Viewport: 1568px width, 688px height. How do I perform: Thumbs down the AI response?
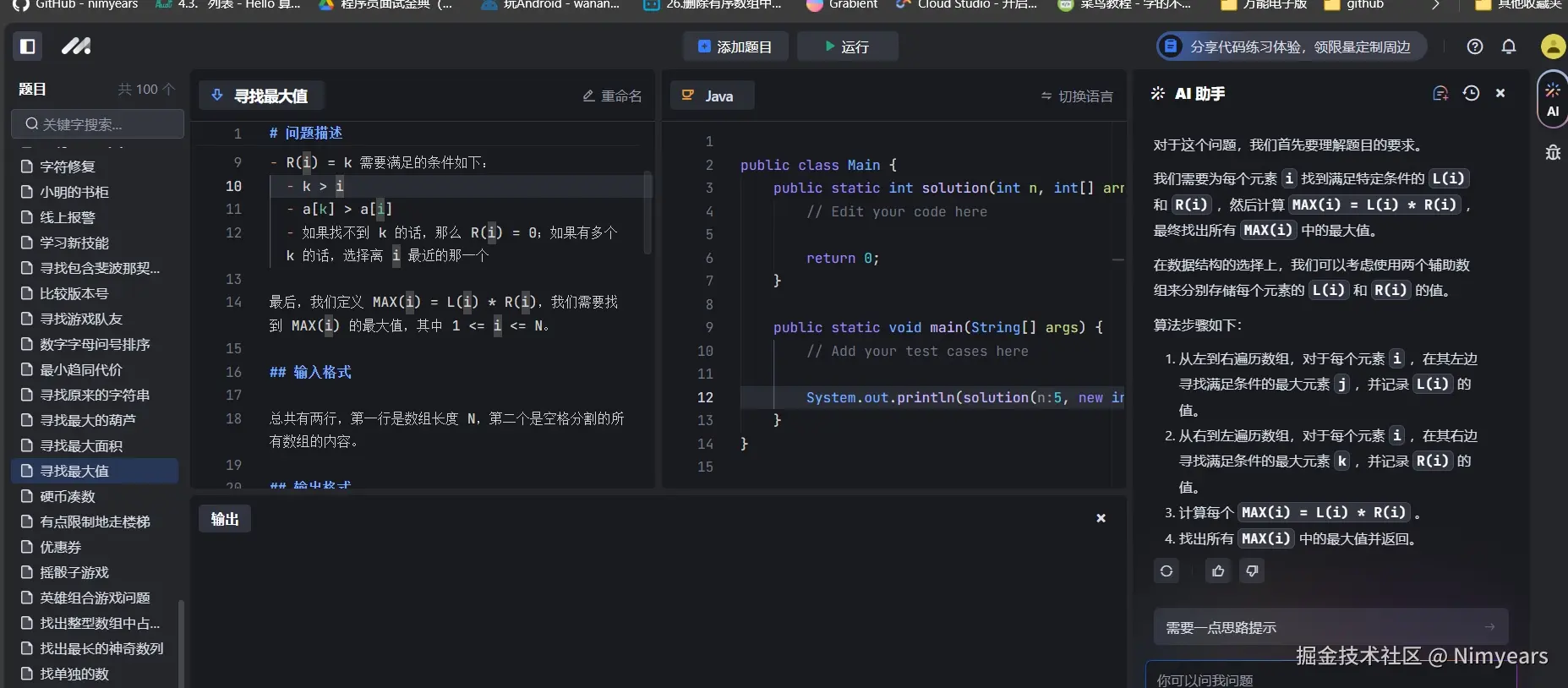tap(1252, 571)
